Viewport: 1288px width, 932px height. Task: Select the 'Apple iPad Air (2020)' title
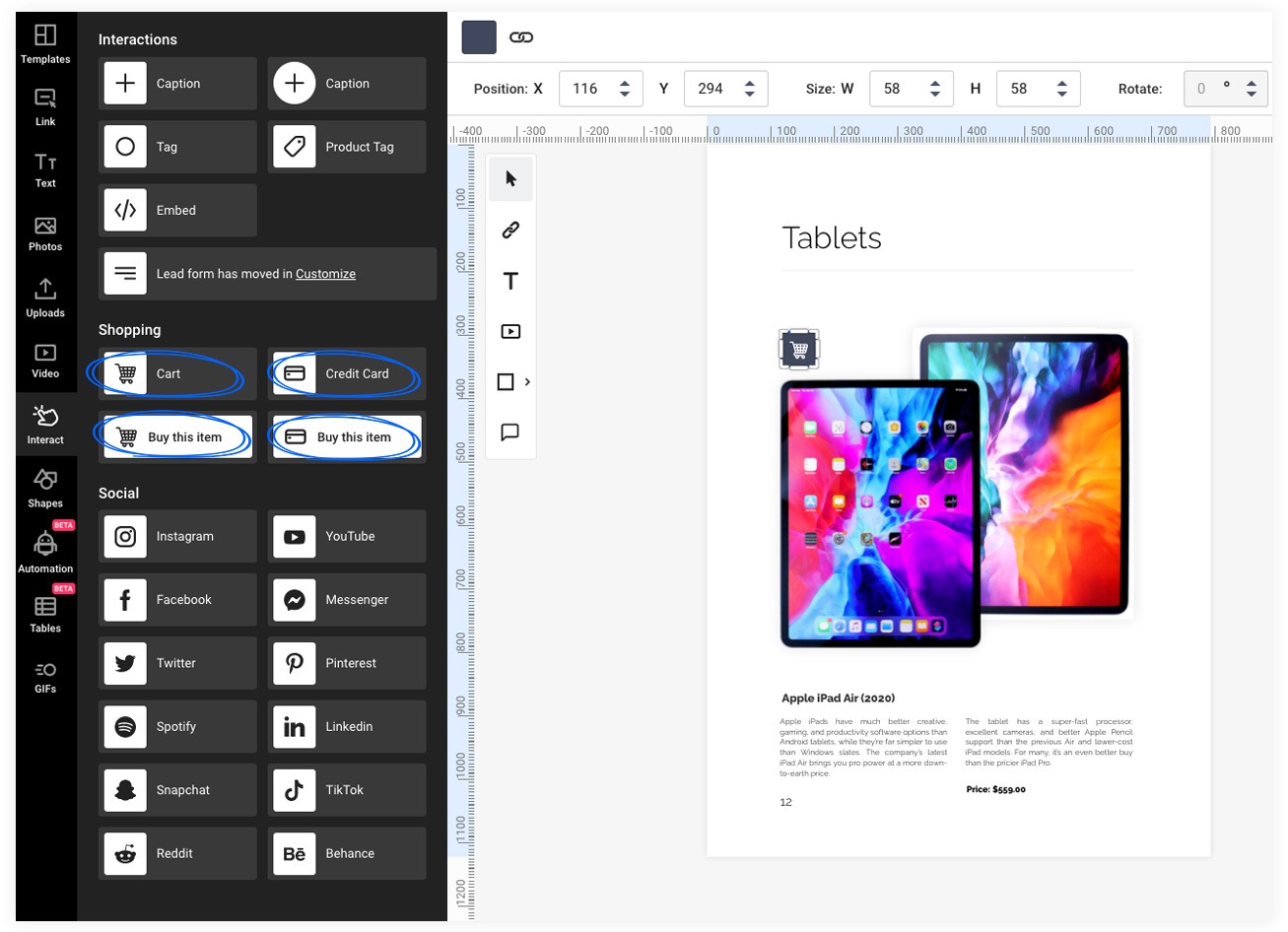839,698
